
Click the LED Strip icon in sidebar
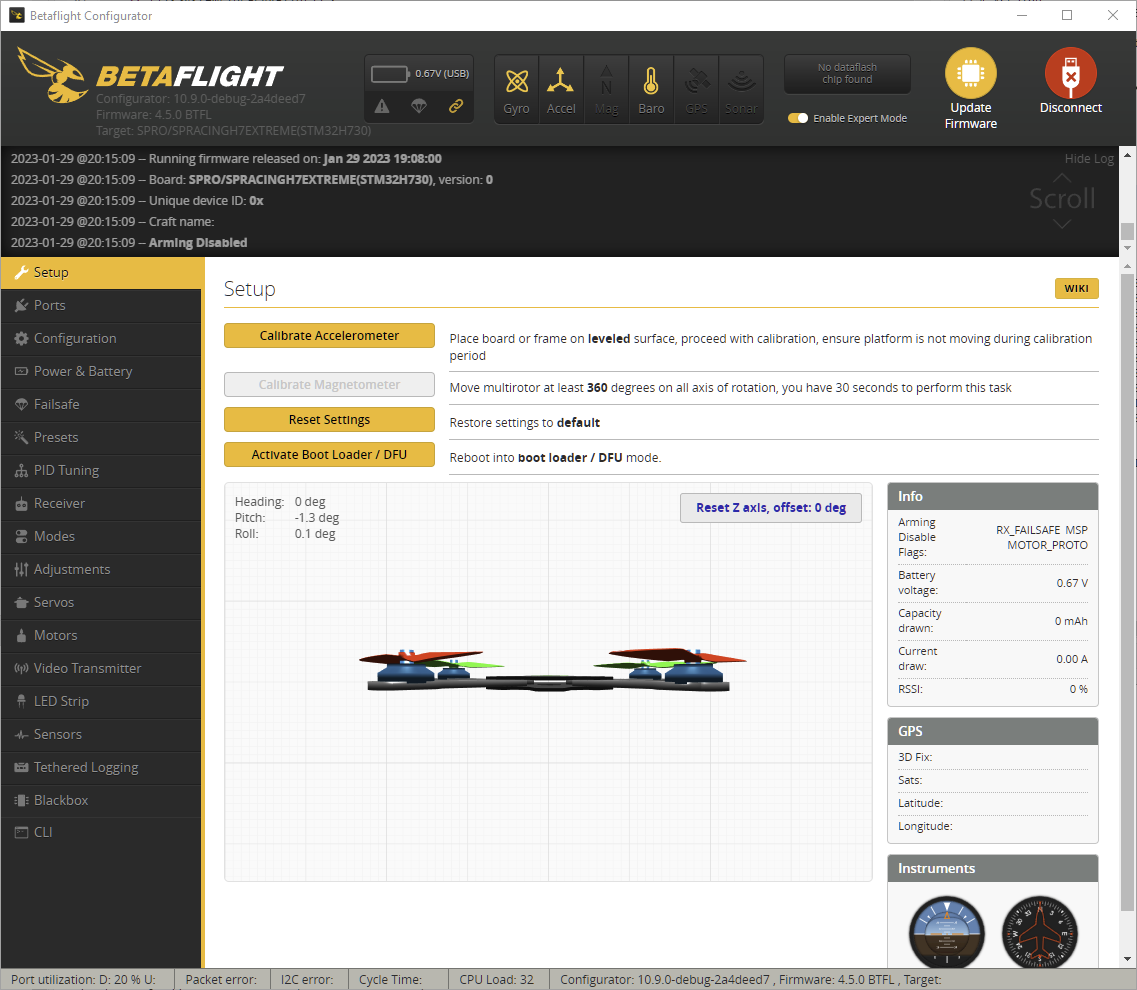[x=21, y=701]
